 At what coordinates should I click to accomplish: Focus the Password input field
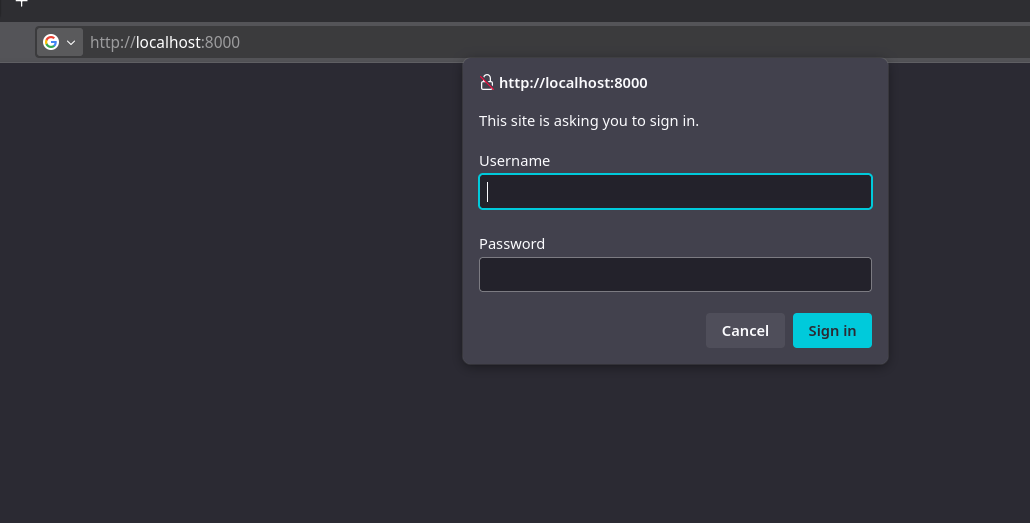coord(675,275)
